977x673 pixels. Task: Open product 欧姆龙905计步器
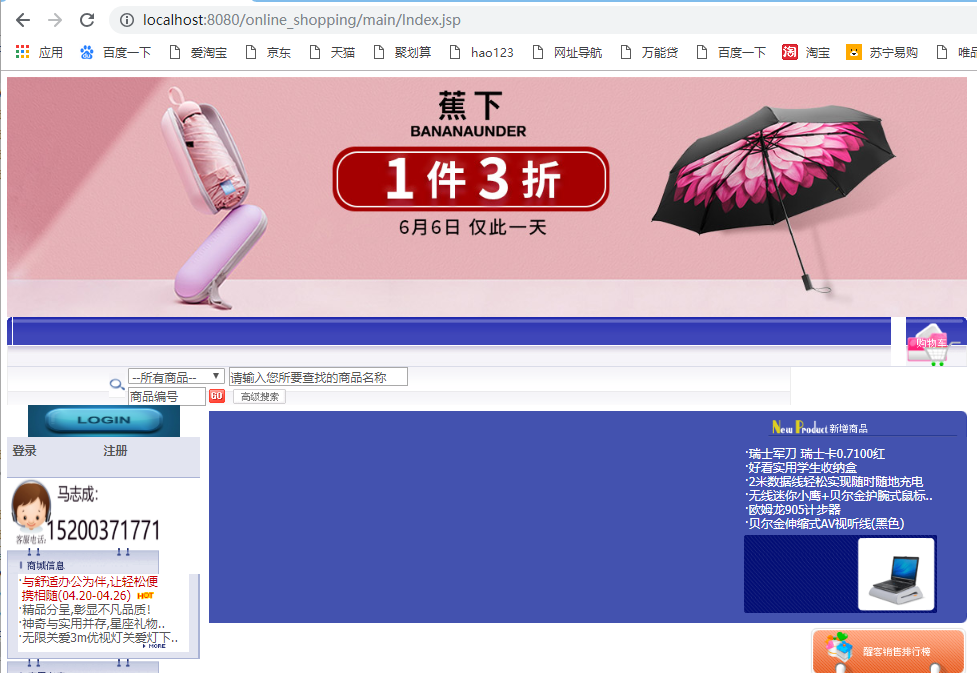[x=794, y=509]
